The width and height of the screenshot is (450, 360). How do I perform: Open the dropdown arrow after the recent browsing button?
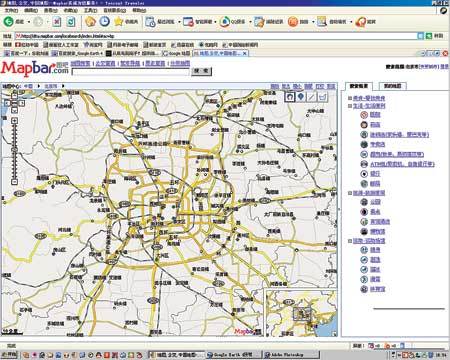(179, 22)
